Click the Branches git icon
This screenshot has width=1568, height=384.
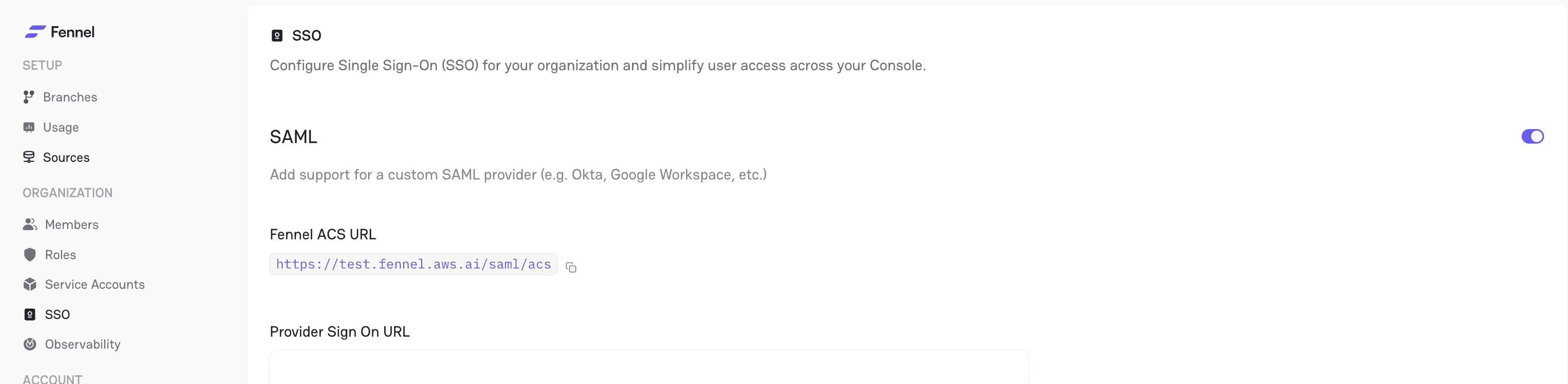[29, 97]
